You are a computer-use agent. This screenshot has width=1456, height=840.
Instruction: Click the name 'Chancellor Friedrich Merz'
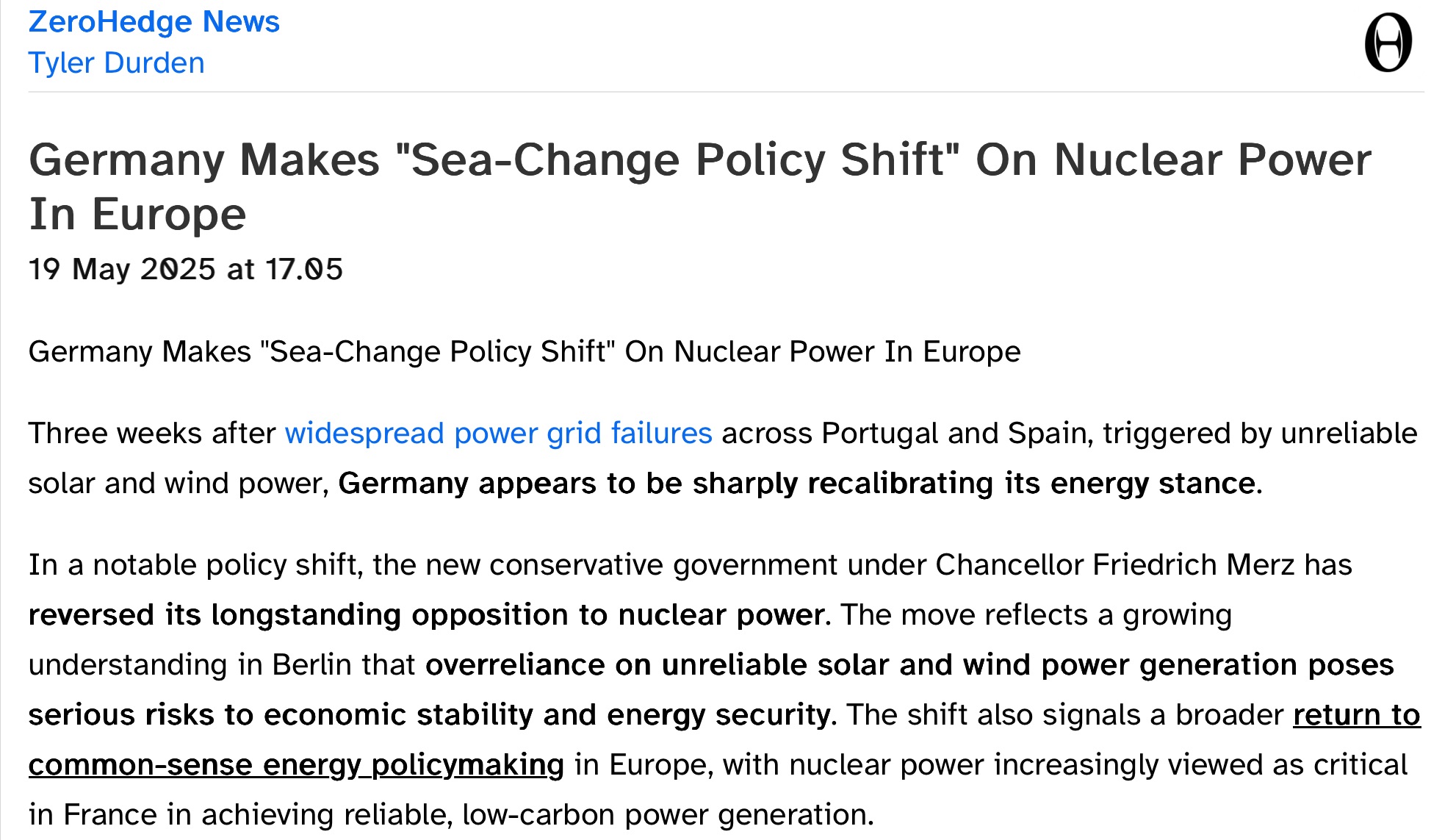[1114, 564]
